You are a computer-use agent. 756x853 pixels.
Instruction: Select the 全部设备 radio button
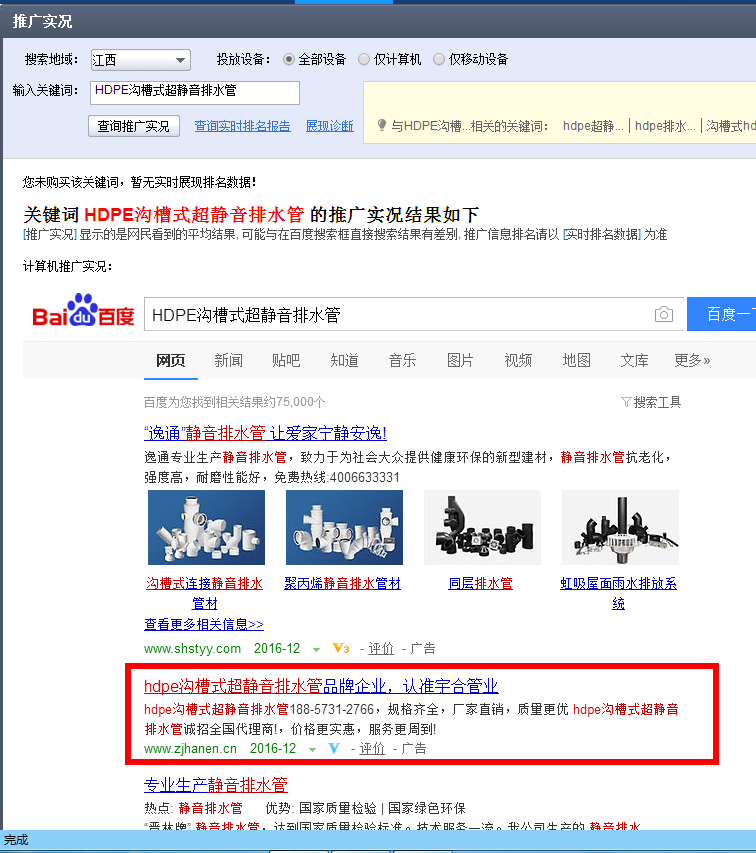coord(289,59)
